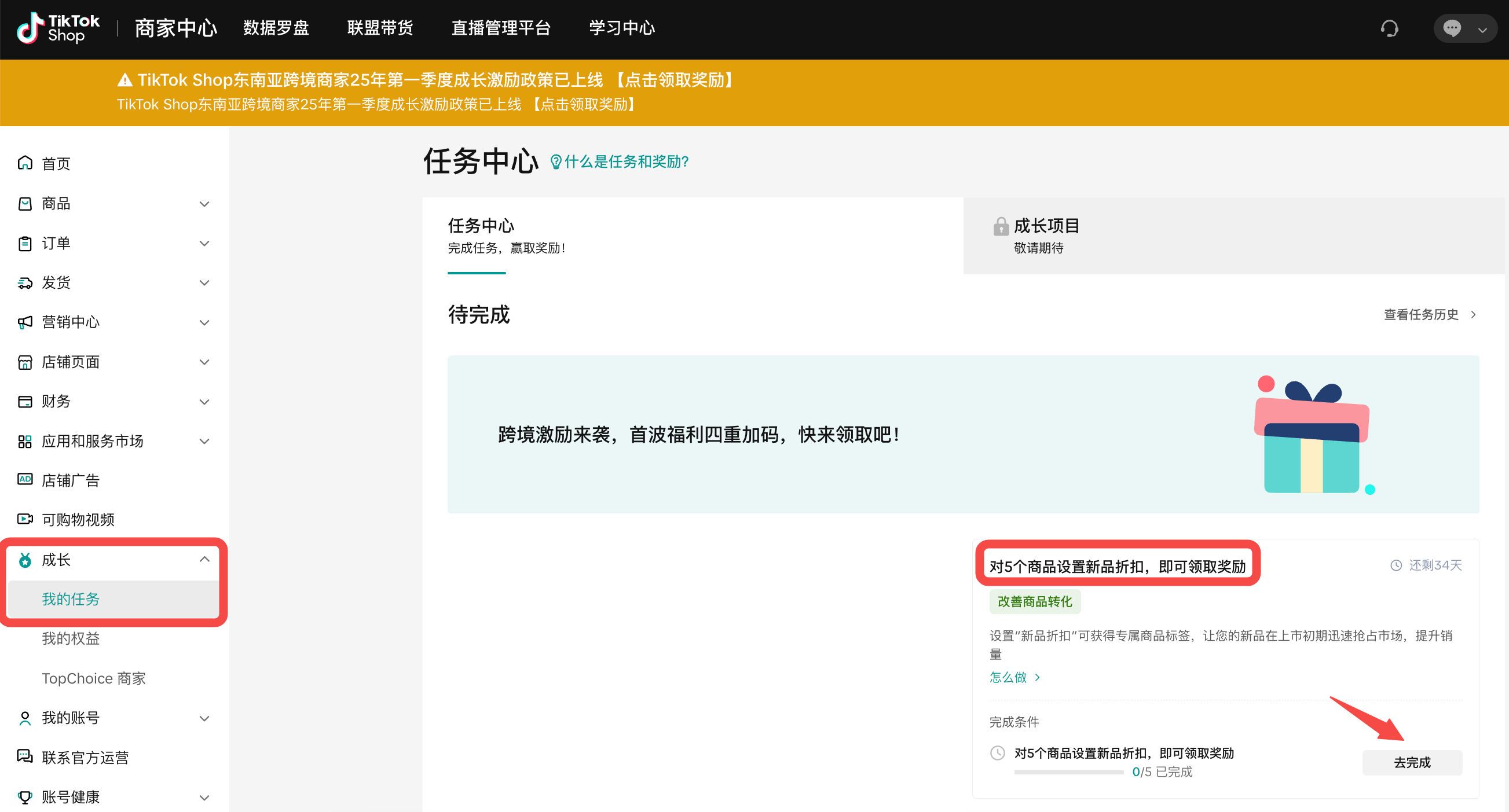Collapse the 成长 sidebar section
The width and height of the screenshot is (1509, 812).
(204, 559)
